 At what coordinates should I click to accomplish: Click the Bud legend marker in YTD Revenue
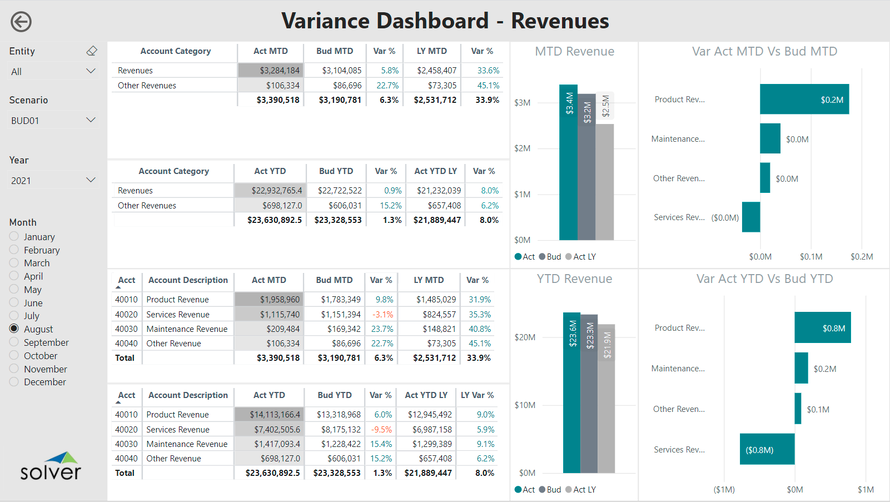point(542,489)
